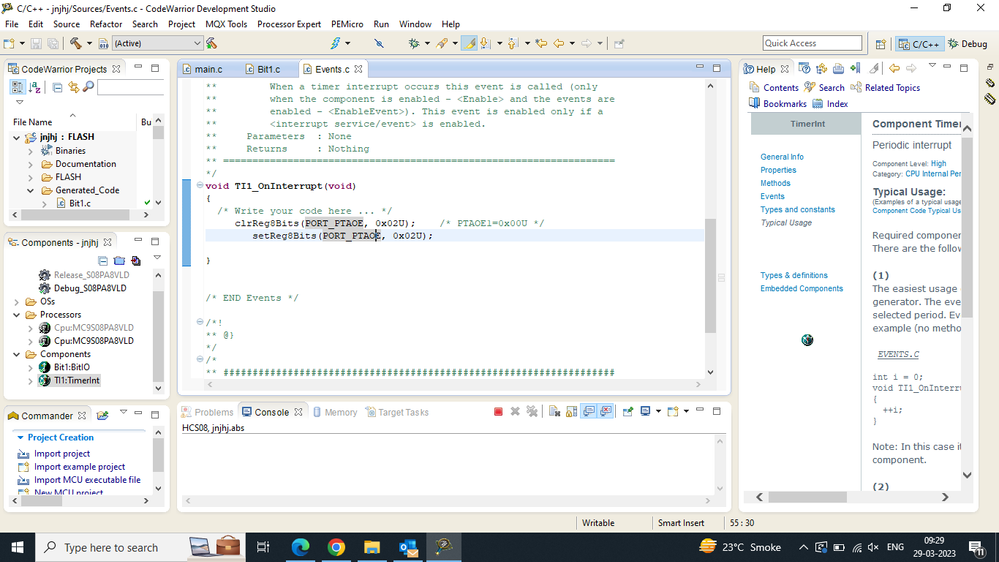The image size is (999, 562).
Task: Click the globe icon in Help contents pane
Action: 807,340
